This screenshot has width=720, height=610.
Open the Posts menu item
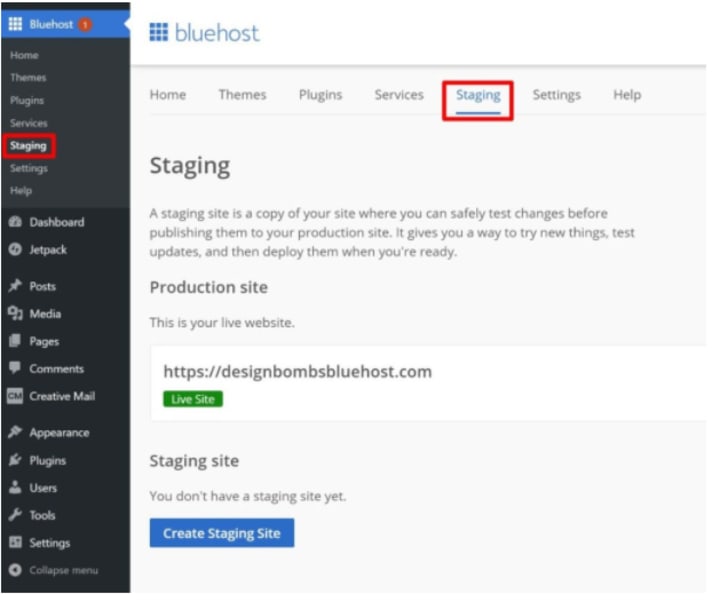tap(43, 286)
